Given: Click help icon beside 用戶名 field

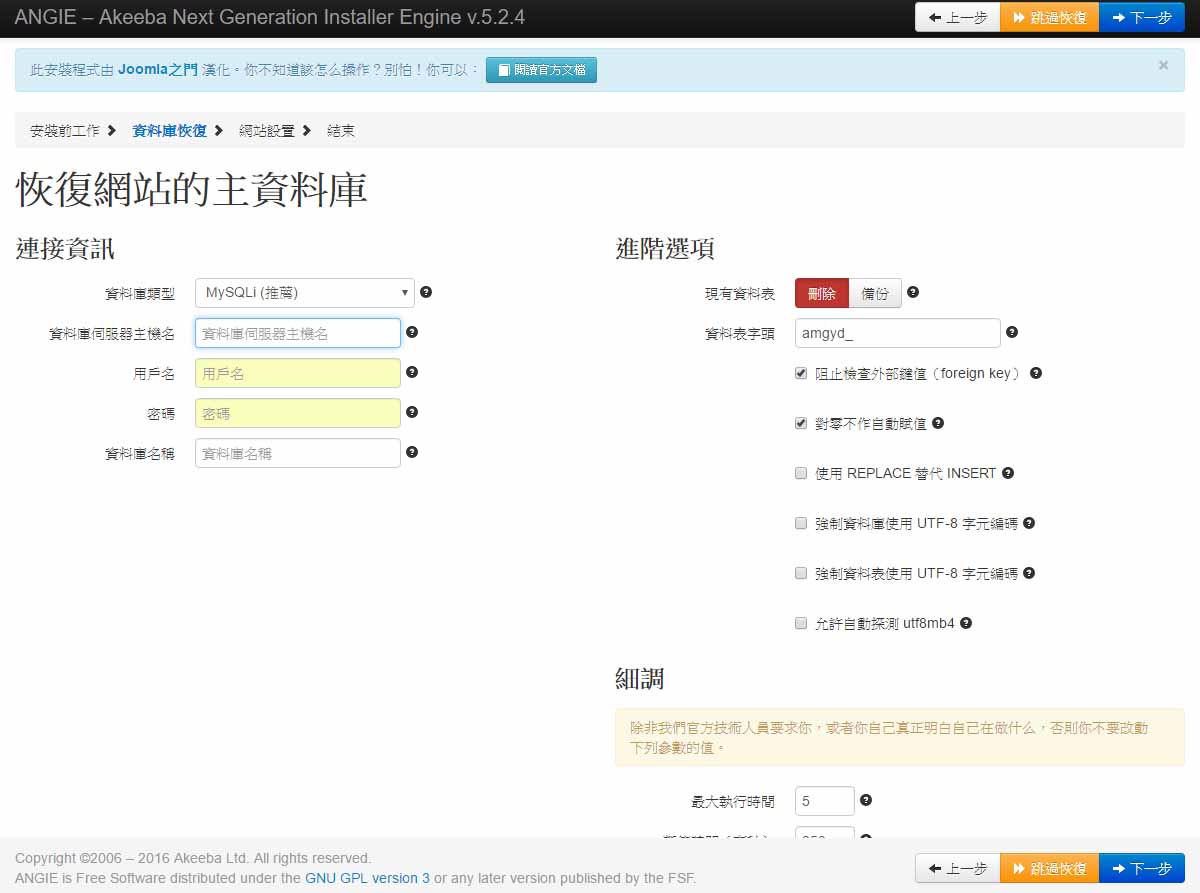Looking at the screenshot, I should pyautogui.click(x=412, y=372).
